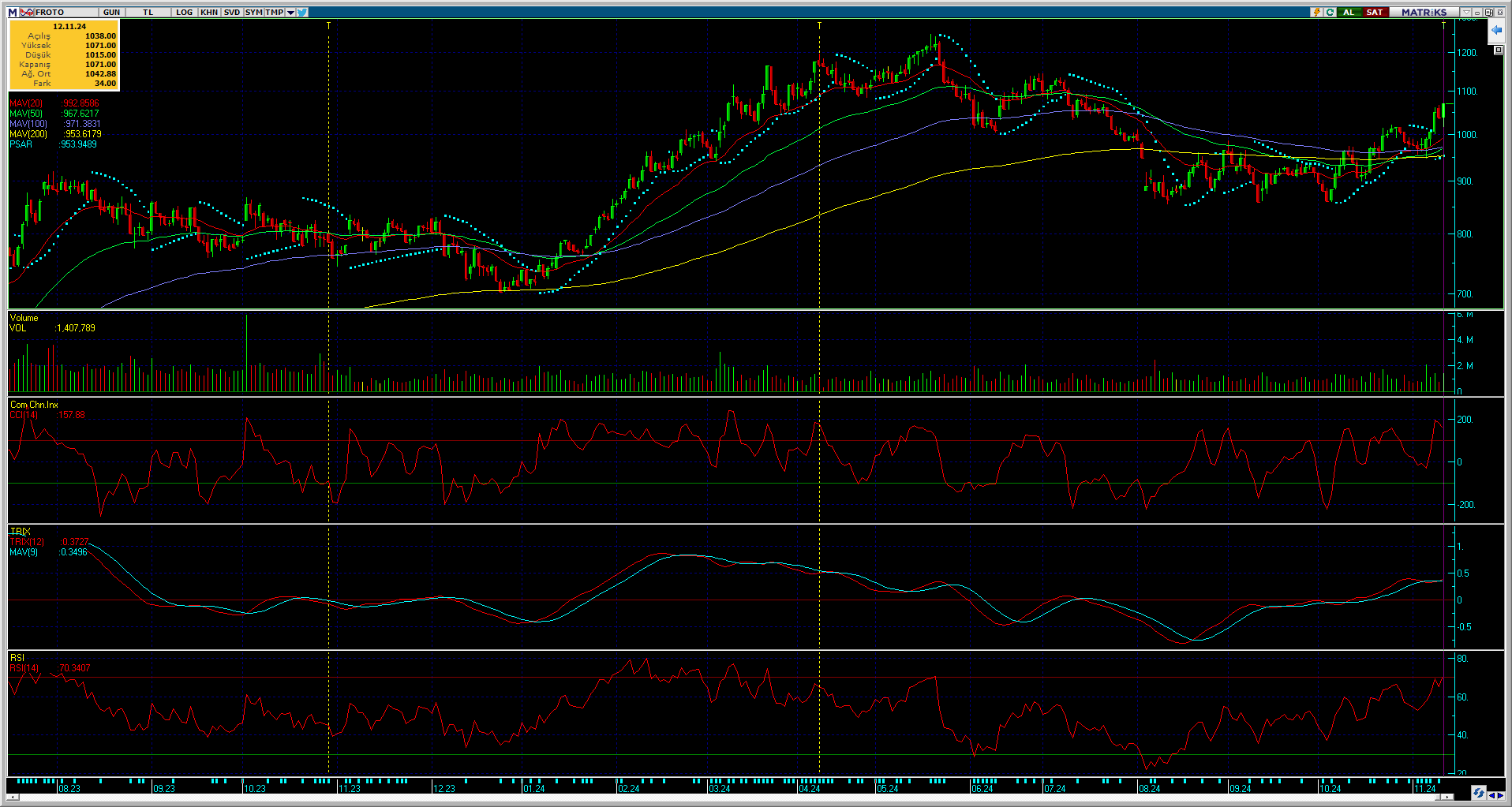
Task: Click the Twitter bird icon
Action: point(303,13)
